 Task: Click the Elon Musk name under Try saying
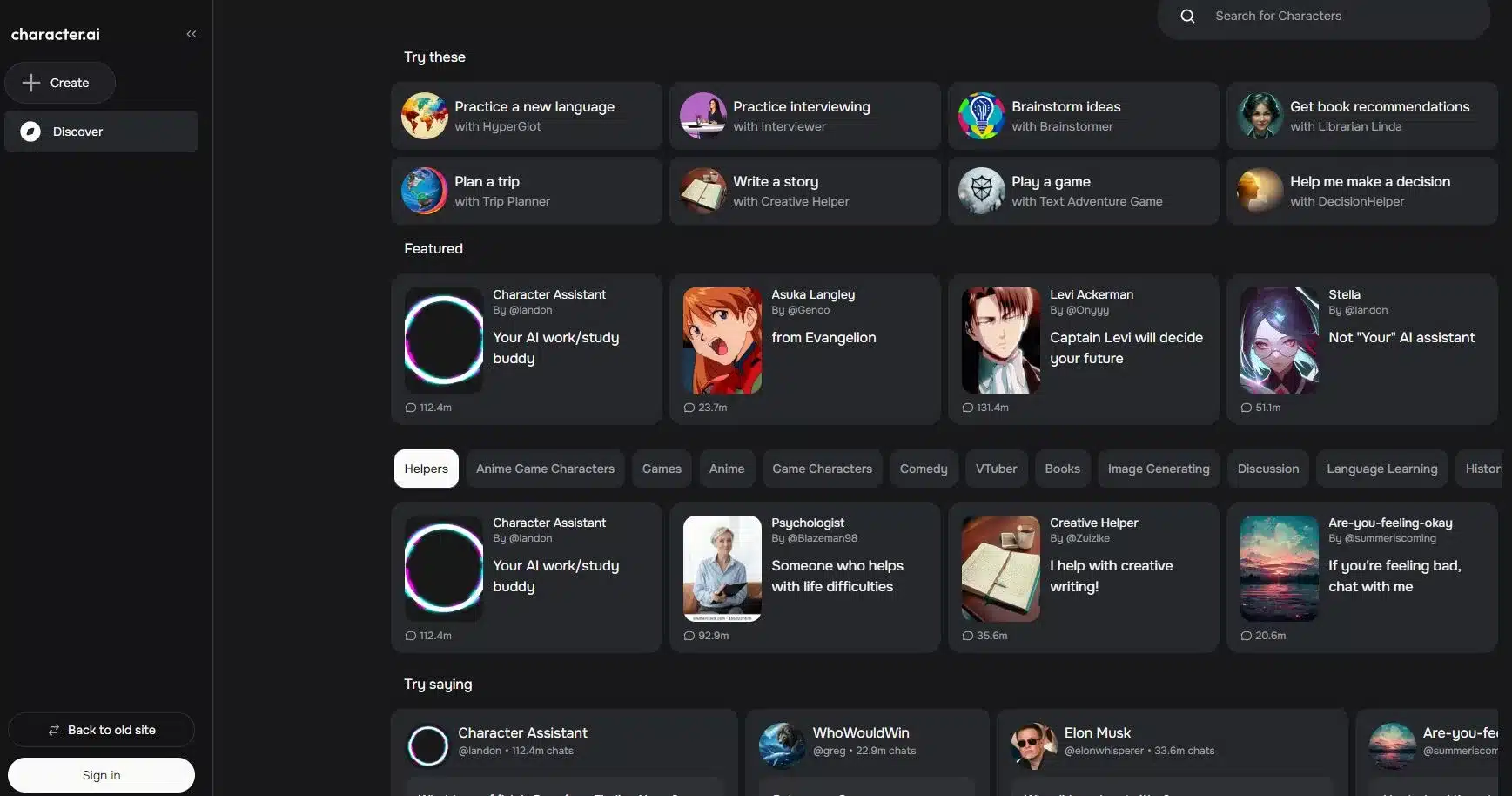[1098, 732]
